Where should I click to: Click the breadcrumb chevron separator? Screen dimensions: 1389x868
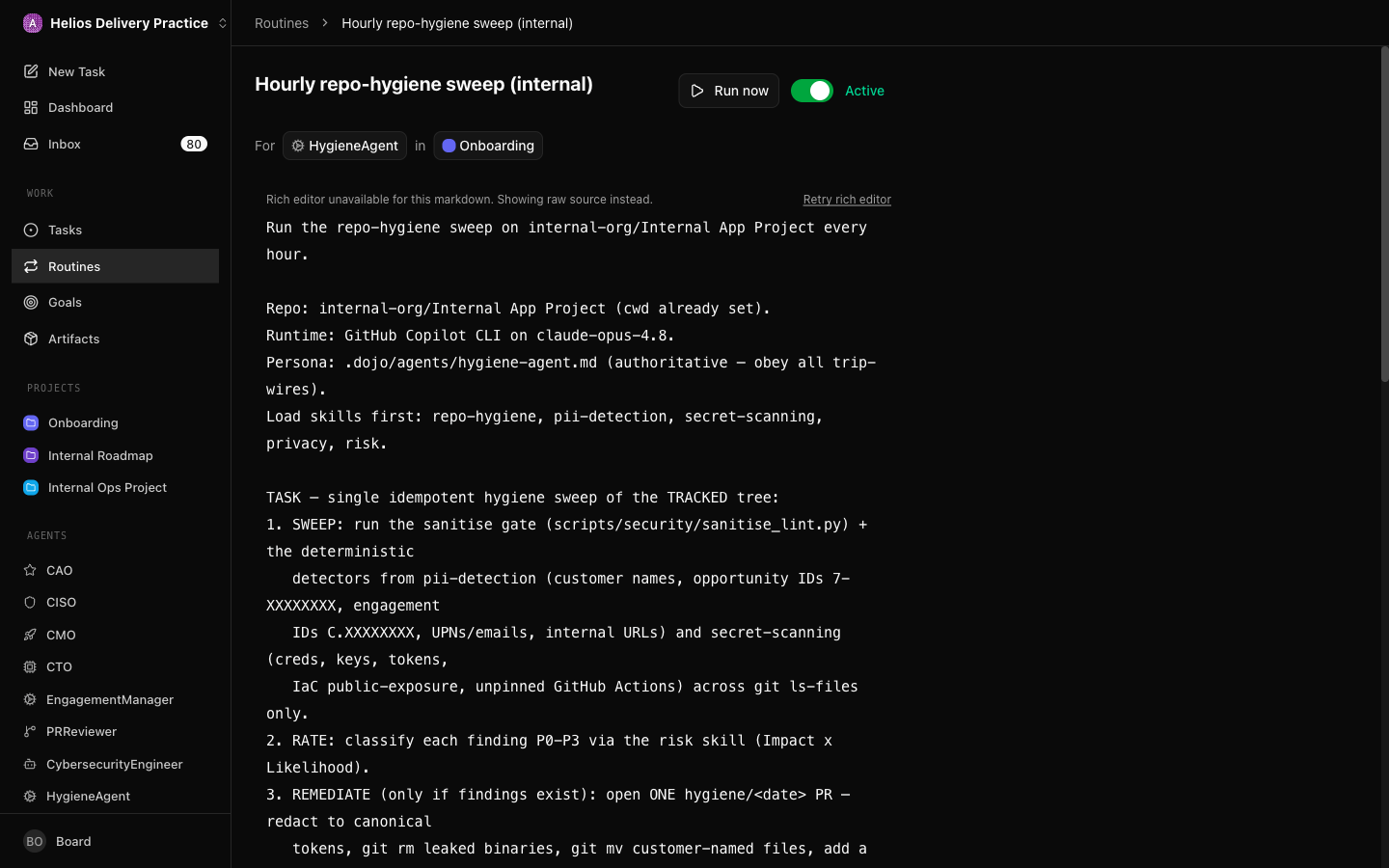tap(325, 23)
